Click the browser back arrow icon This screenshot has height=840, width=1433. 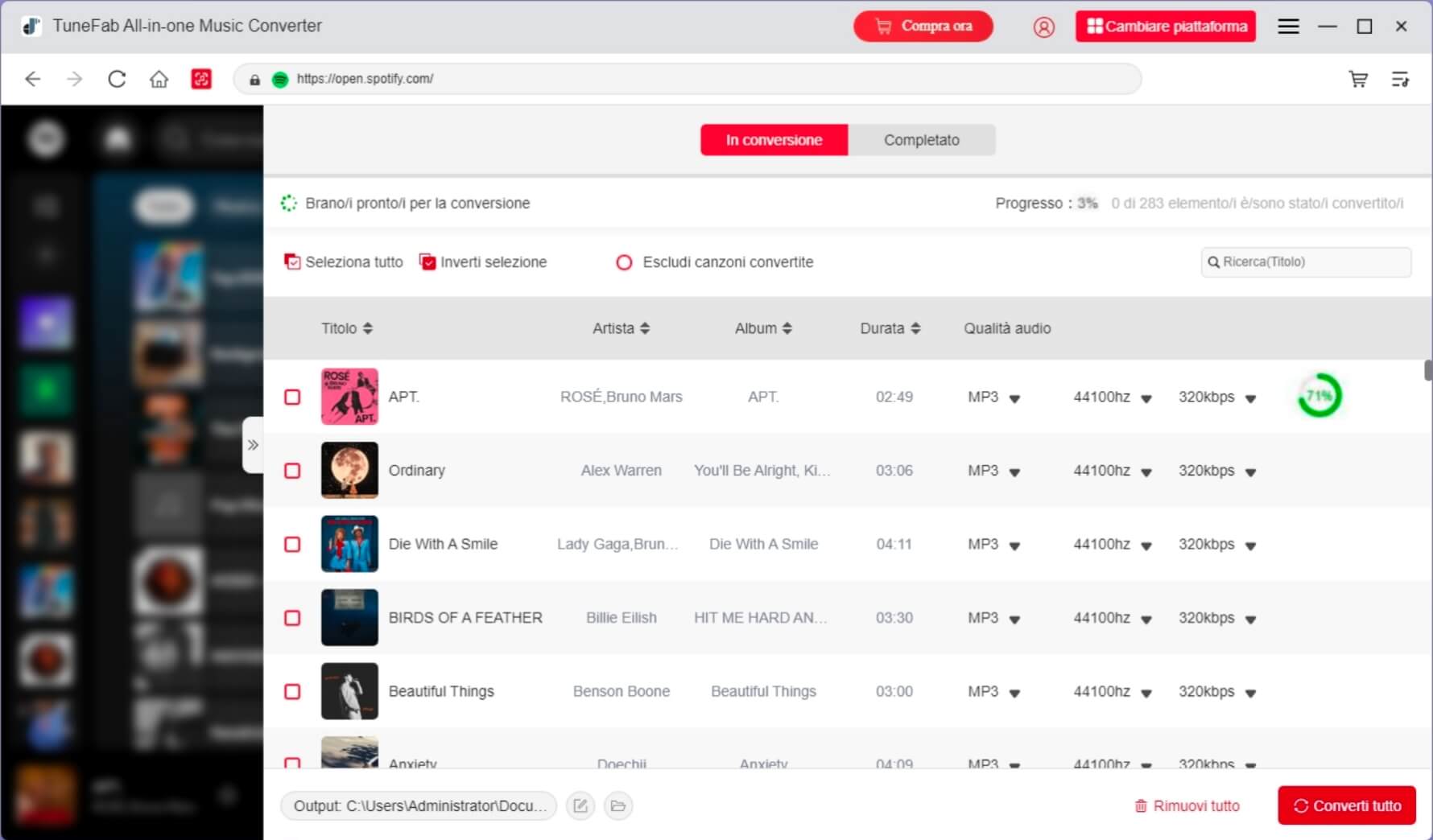click(33, 79)
